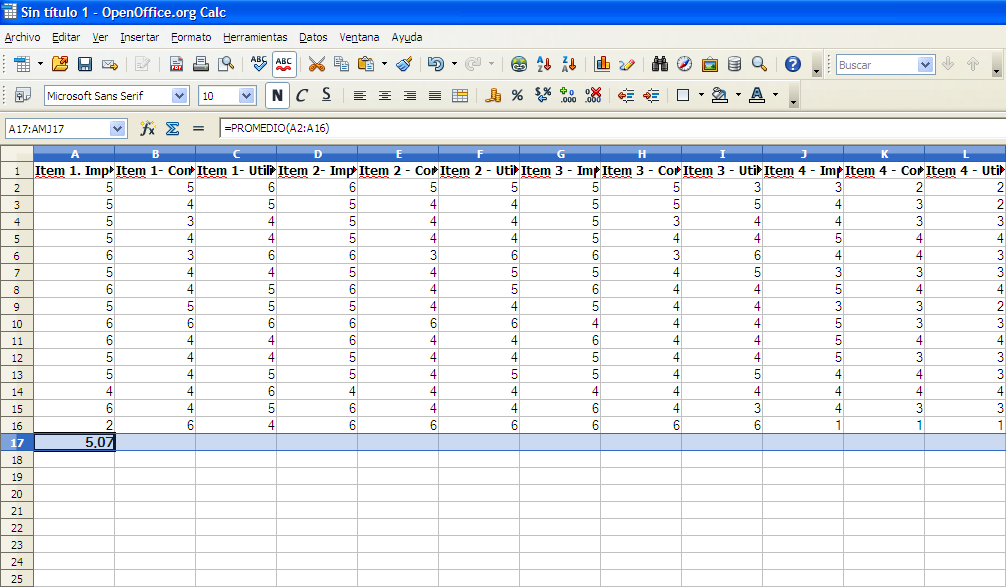The width and height of the screenshot is (1006, 587).
Task: Click the font color icon
Action: tap(756, 96)
